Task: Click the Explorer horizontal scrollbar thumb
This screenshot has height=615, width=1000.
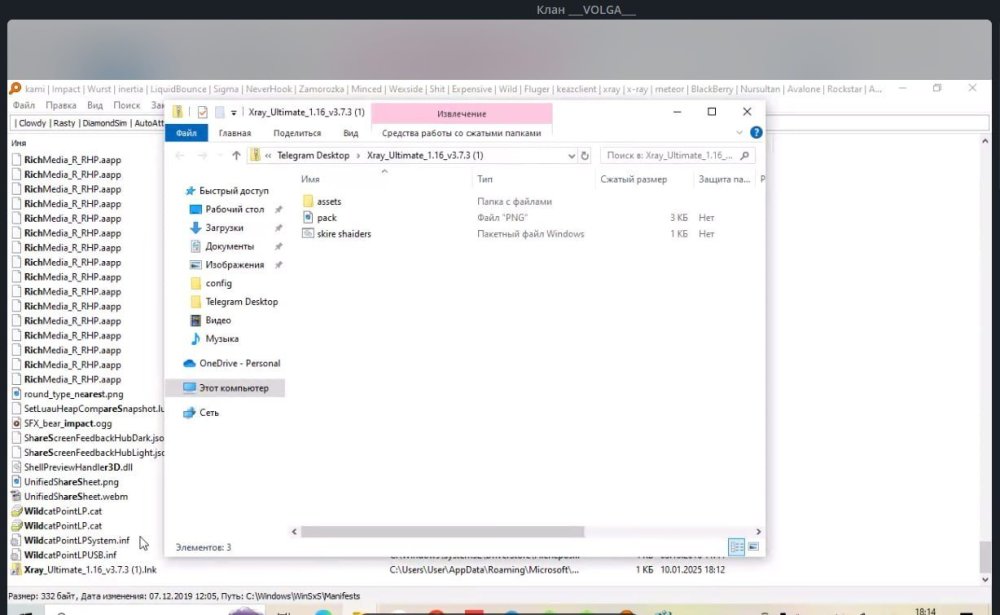Action: (x=442, y=531)
